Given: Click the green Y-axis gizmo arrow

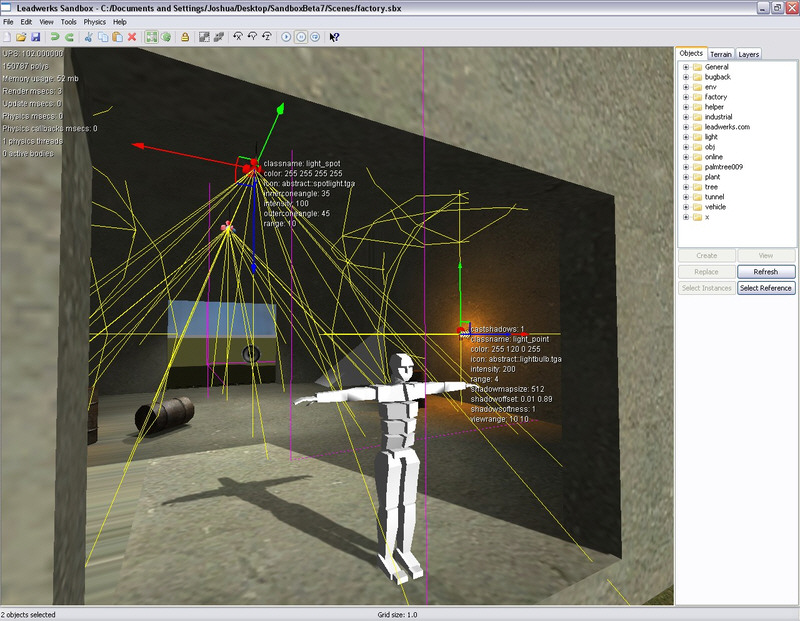Looking at the screenshot, I should pyautogui.click(x=283, y=106).
